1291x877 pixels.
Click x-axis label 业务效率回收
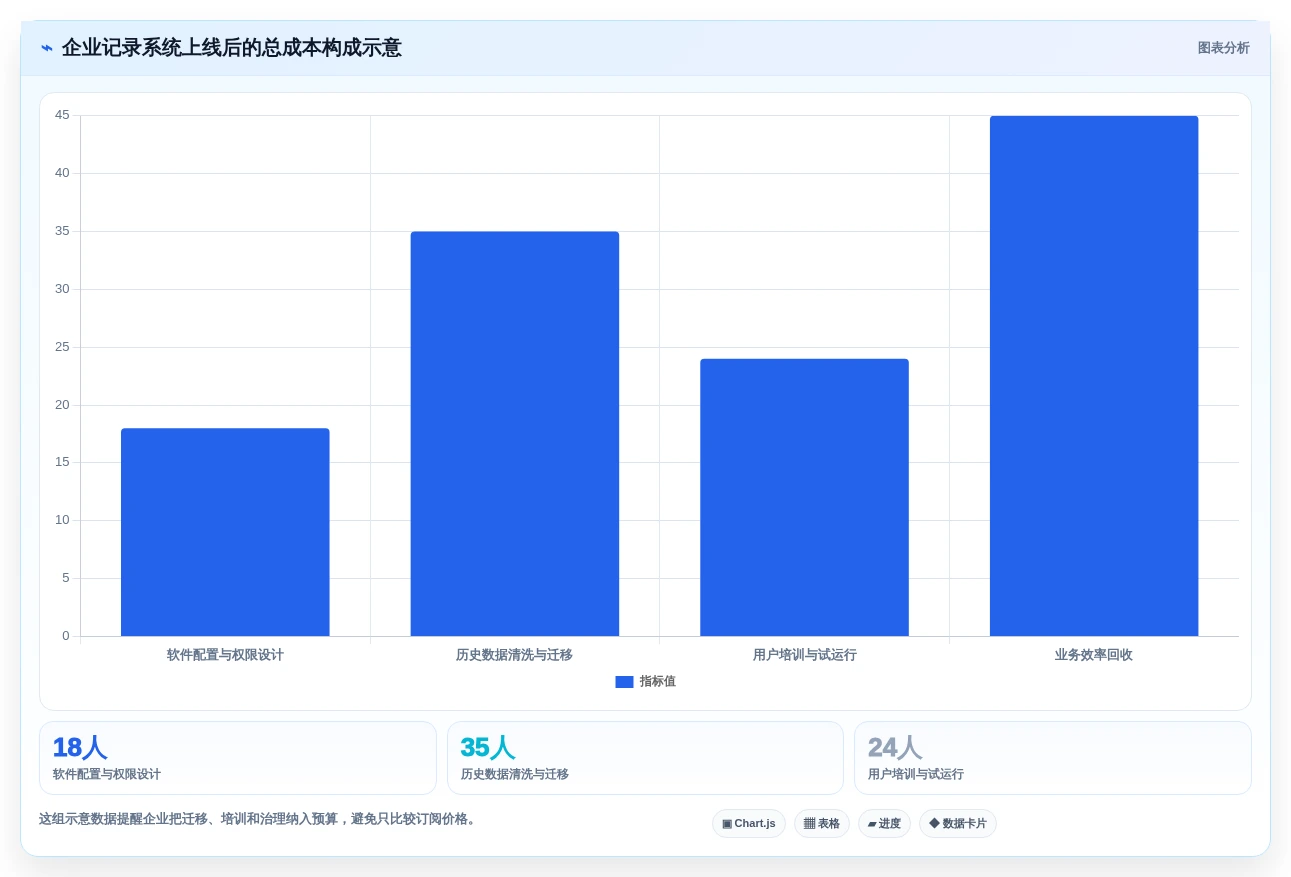1094,655
